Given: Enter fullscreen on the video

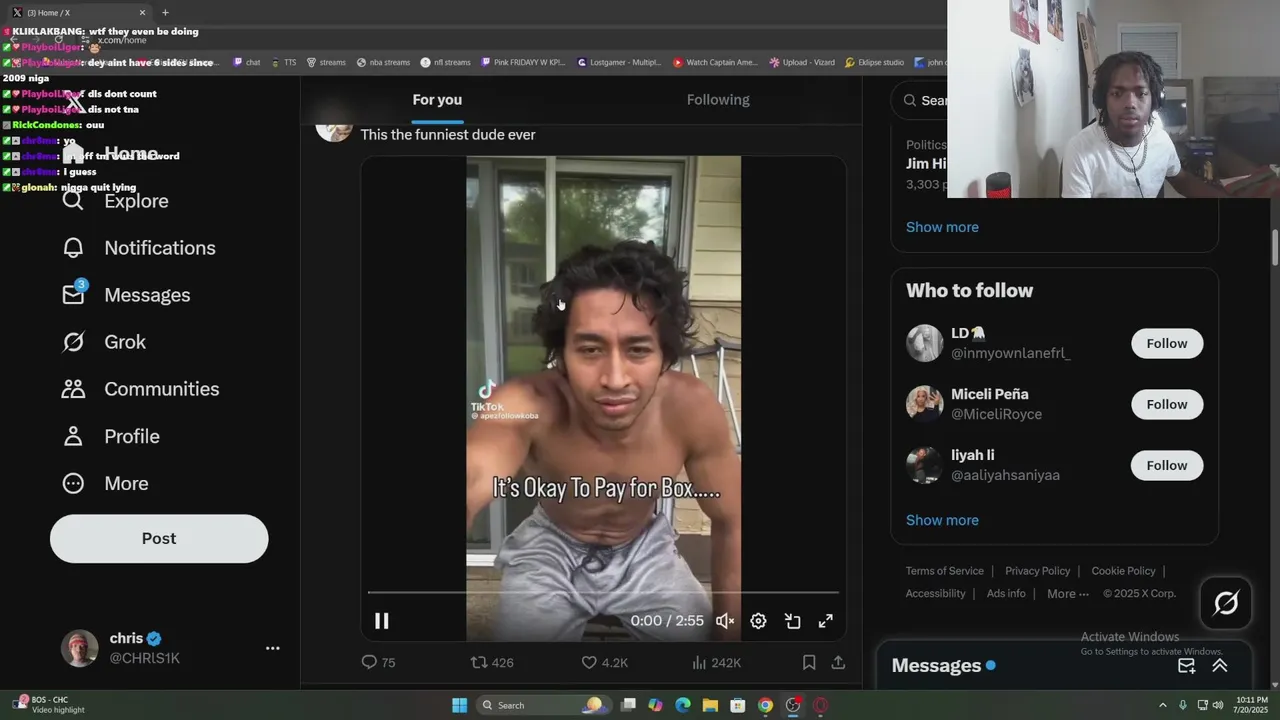Looking at the screenshot, I should click(826, 621).
